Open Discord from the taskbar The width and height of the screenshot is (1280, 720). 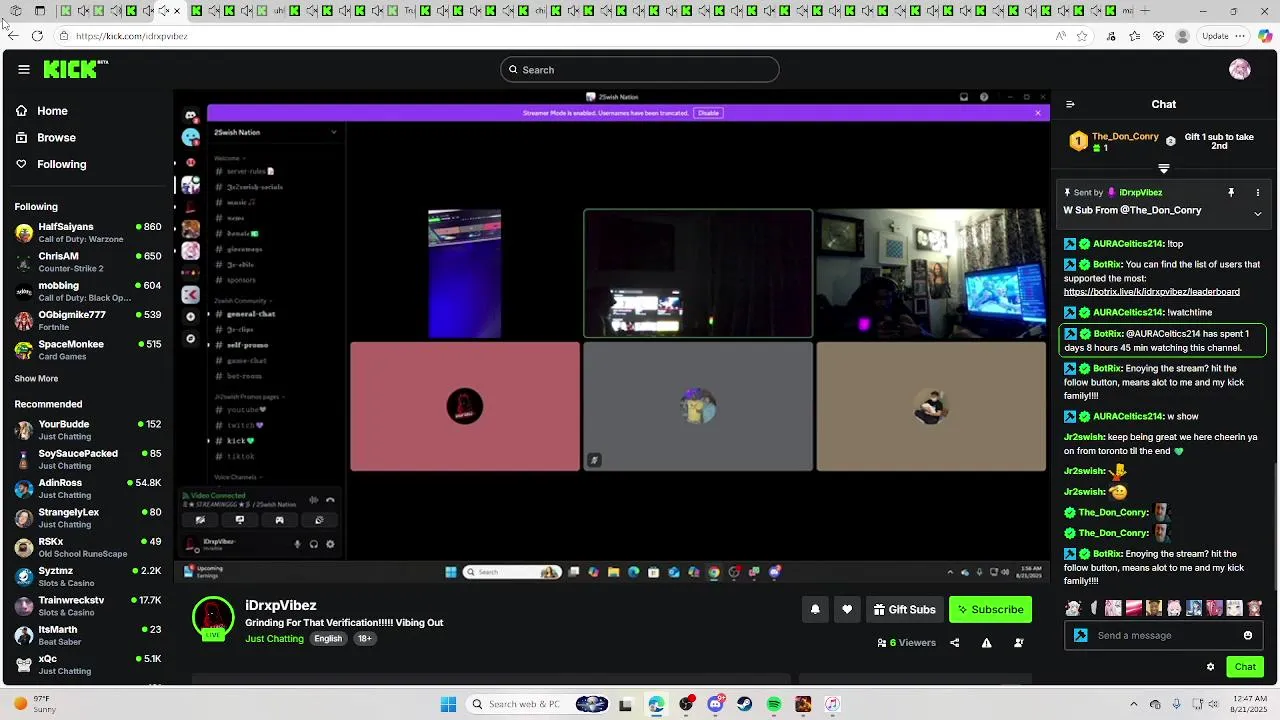tap(715, 704)
